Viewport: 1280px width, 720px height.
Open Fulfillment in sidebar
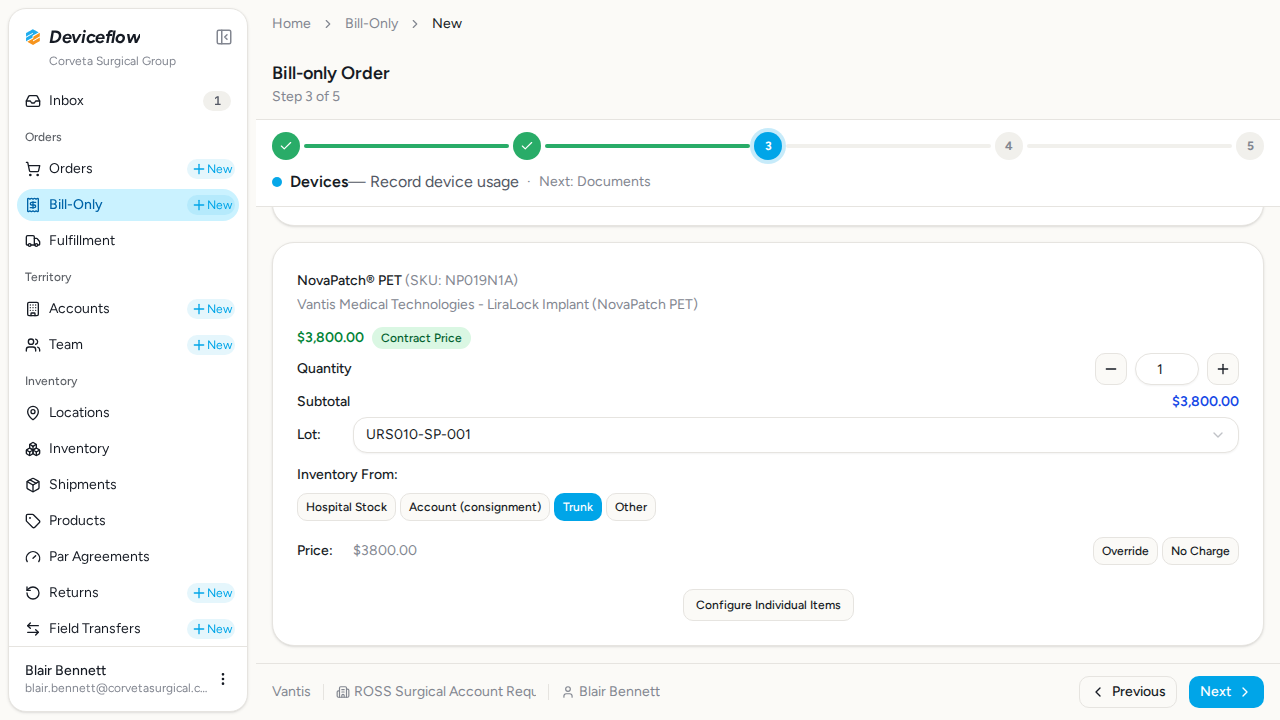128,241
